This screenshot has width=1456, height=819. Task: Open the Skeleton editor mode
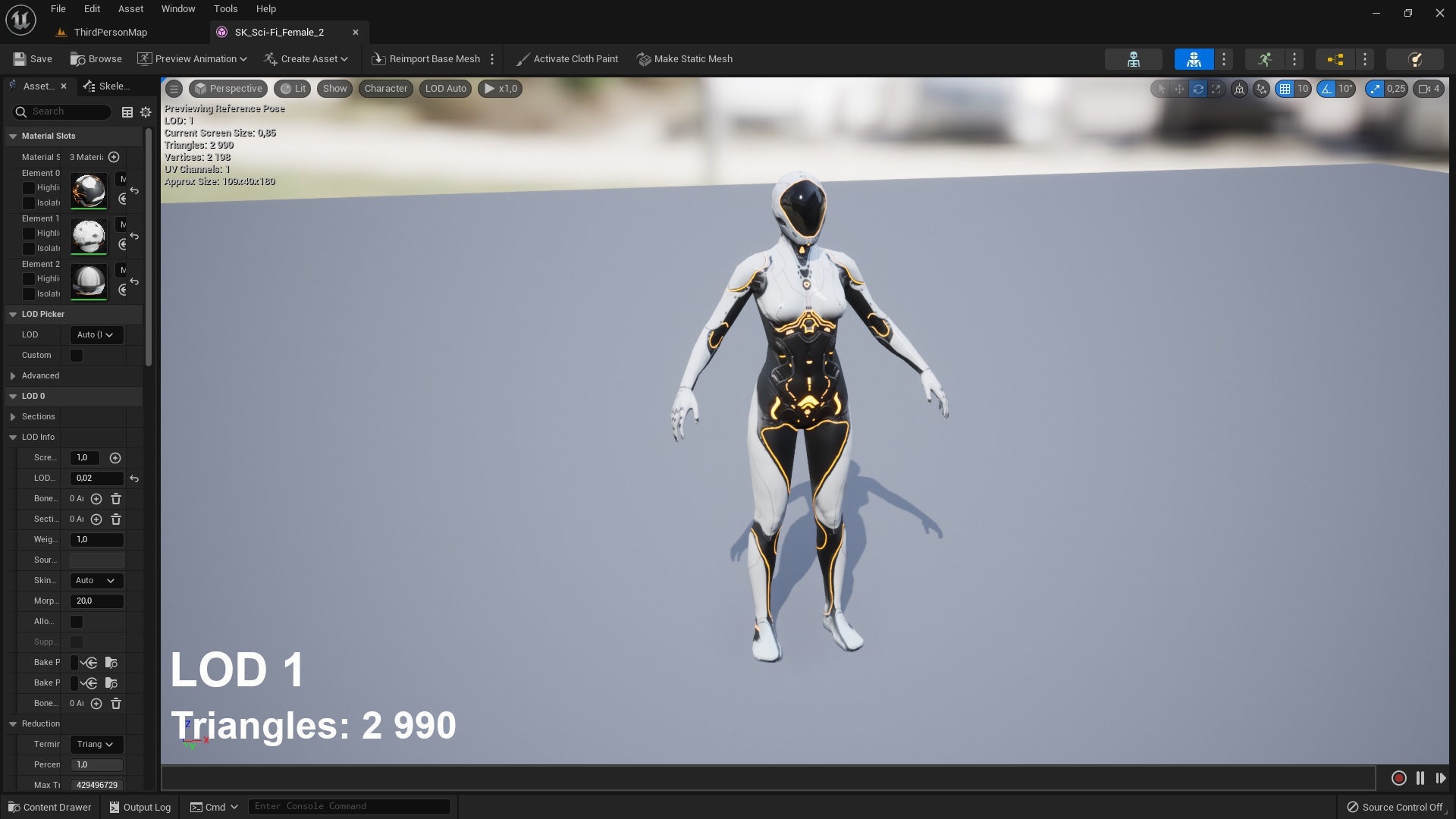pyautogui.click(x=1133, y=59)
